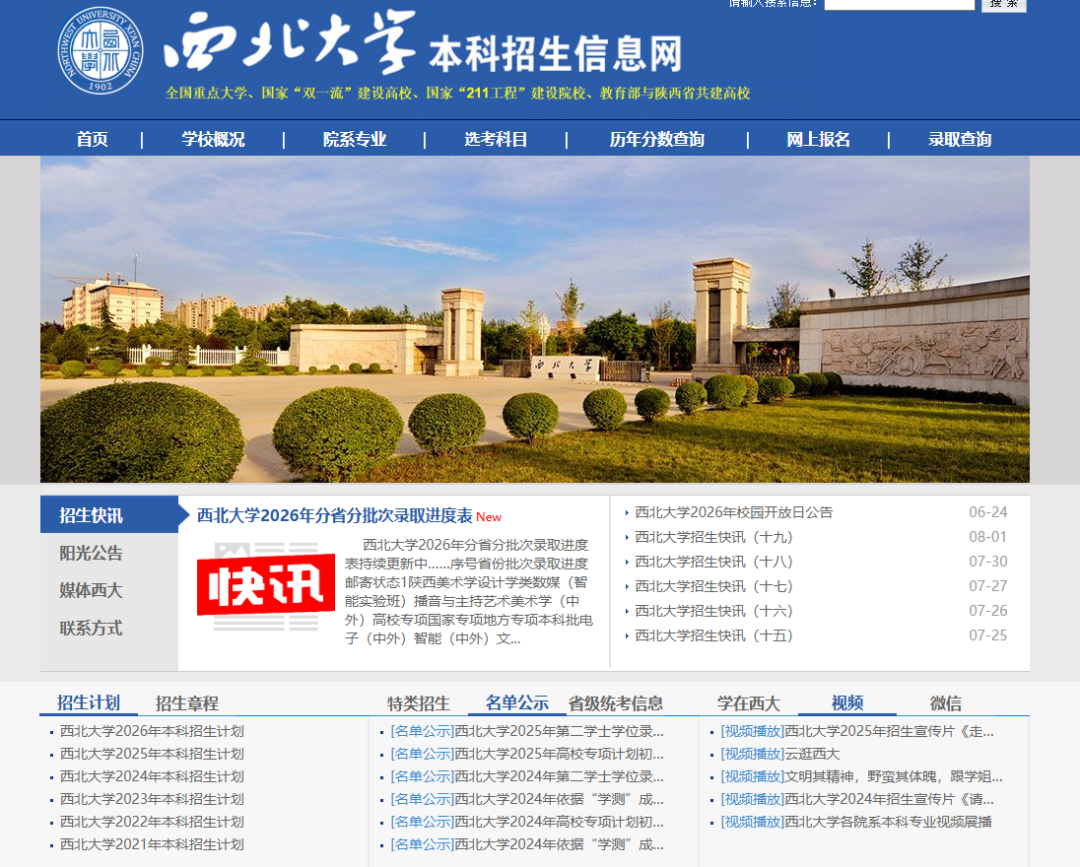1080x867 pixels.
Task: Open the 录取查询 navigation item
Action: coord(959,139)
